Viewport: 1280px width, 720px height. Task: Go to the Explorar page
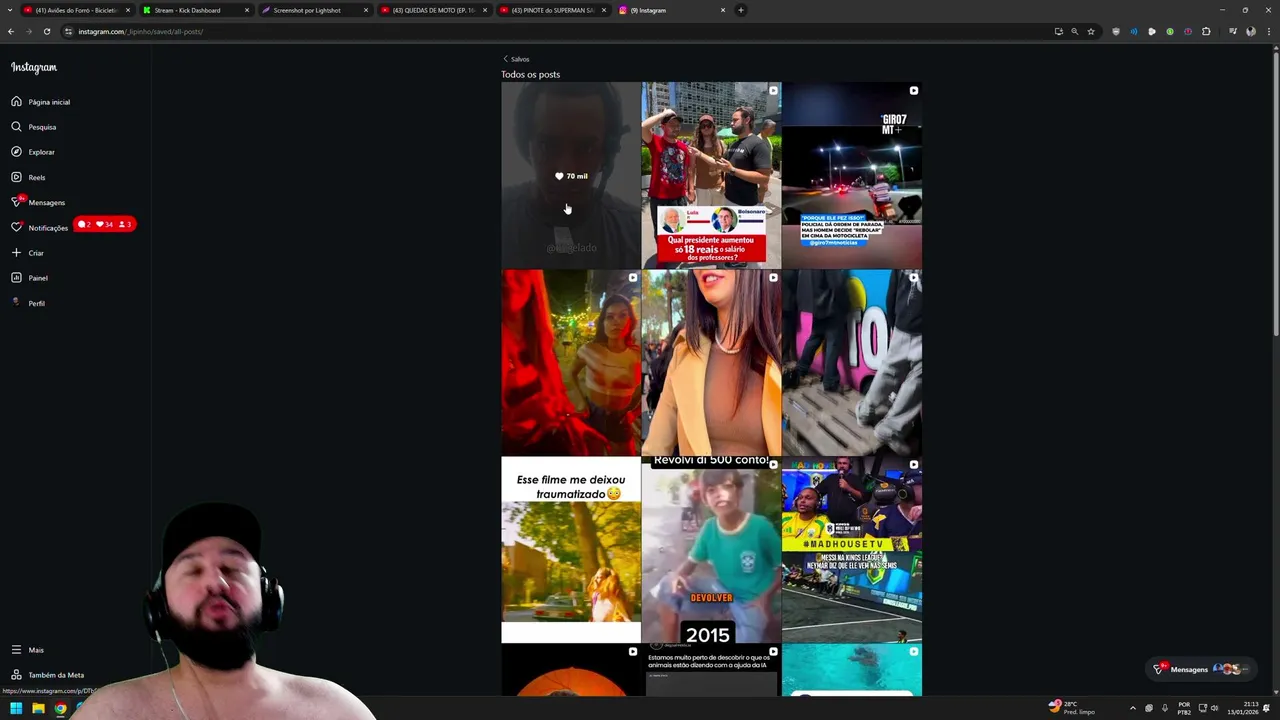coord(33,152)
